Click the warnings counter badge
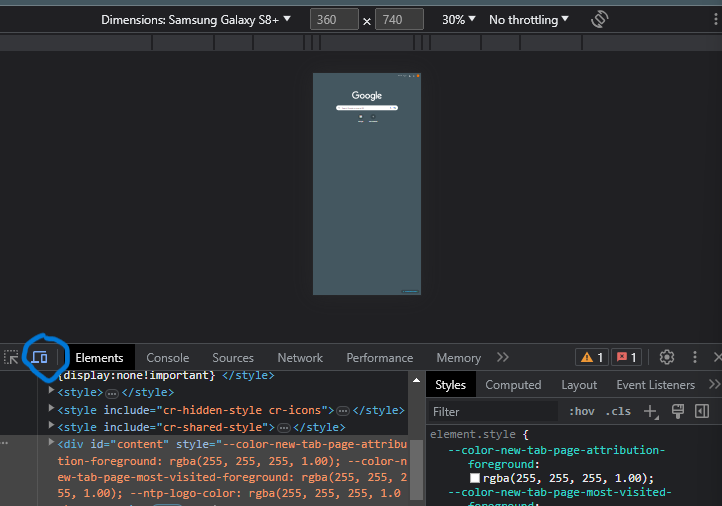 click(x=592, y=357)
